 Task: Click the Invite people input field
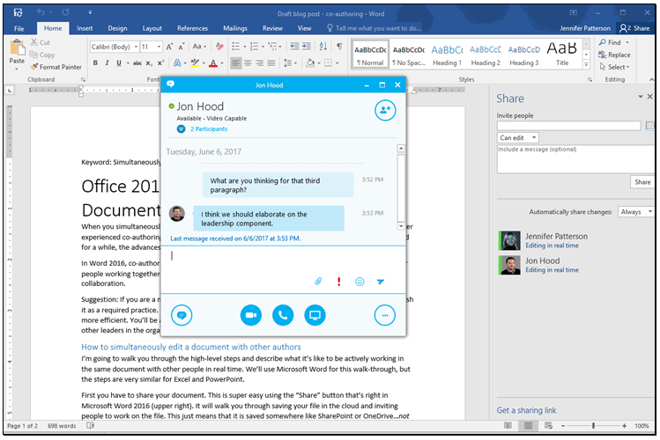click(569, 125)
